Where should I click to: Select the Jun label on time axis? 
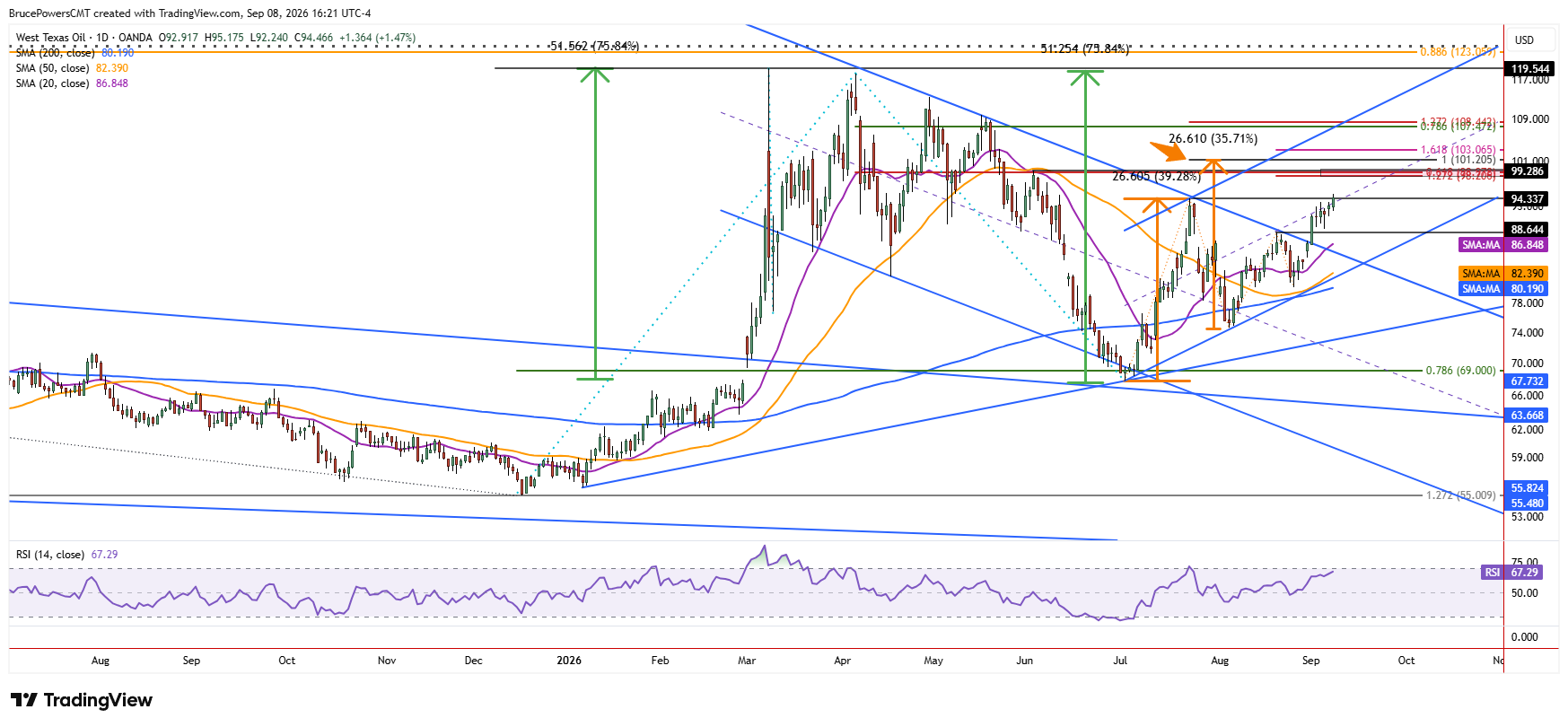tap(1024, 661)
